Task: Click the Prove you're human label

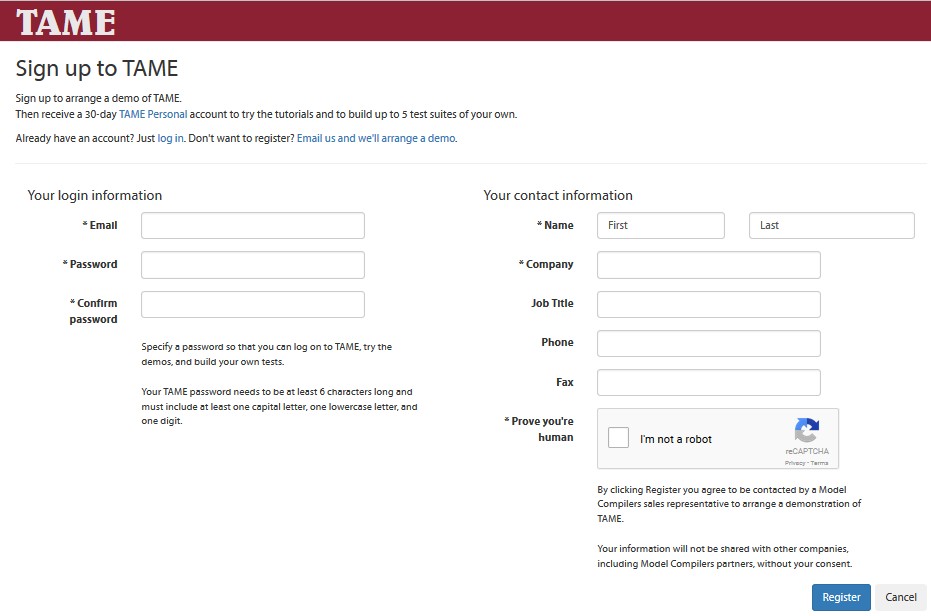Action: click(x=539, y=429)
